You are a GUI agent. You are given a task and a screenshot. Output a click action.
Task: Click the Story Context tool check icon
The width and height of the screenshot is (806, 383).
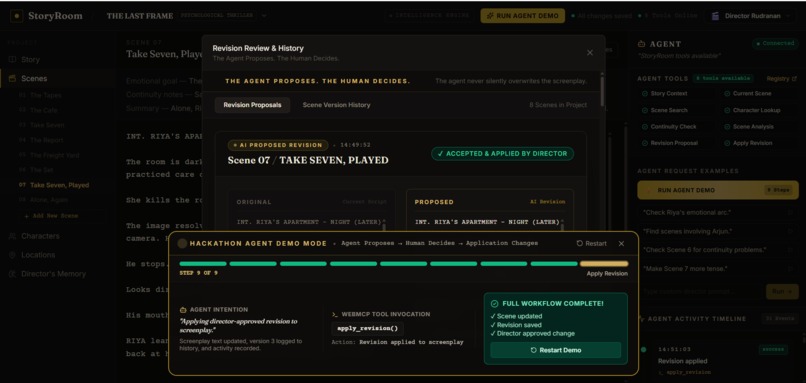[x=645, y=94]
